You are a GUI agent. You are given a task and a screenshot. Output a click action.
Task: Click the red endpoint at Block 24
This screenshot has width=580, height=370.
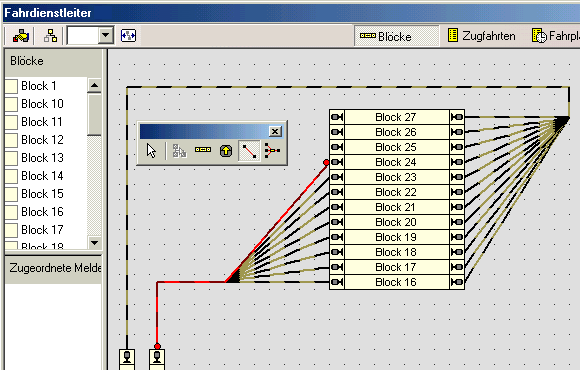(326, 162)
